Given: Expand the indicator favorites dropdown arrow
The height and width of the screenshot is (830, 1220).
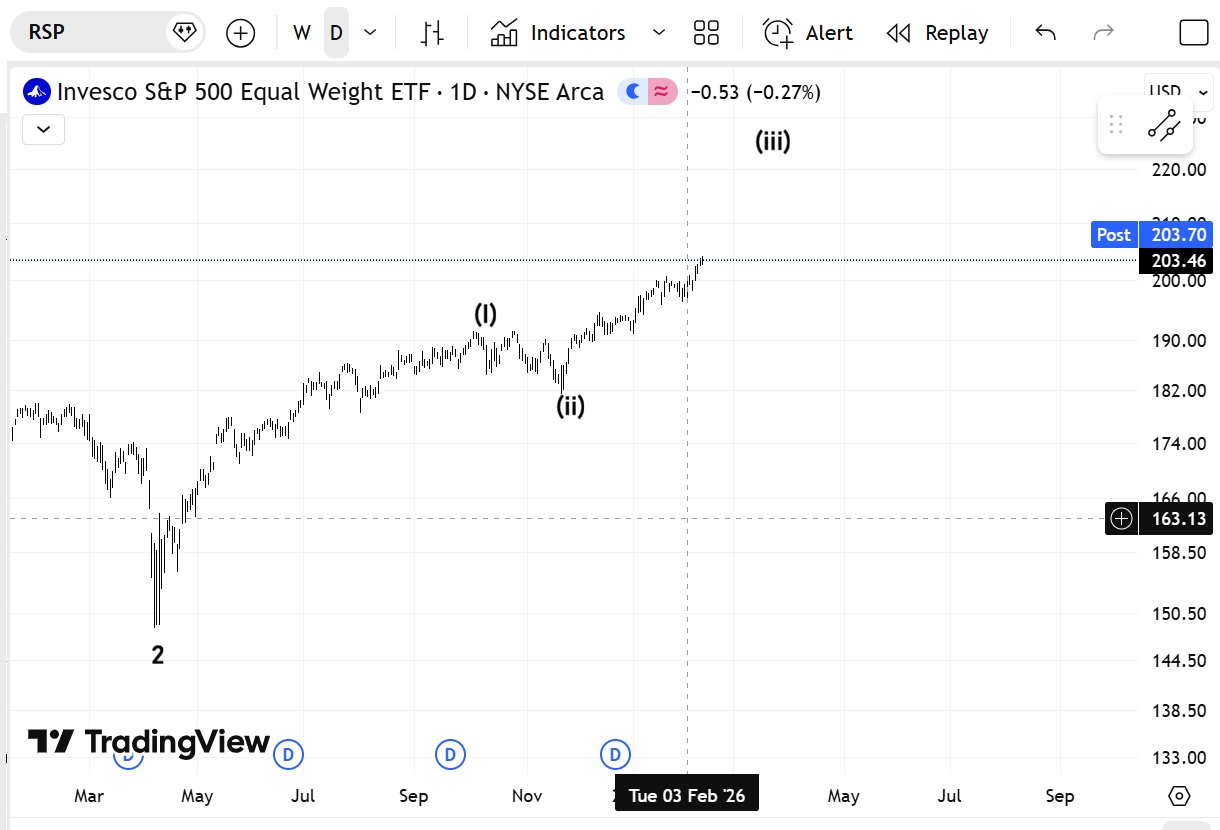Looking at the screenshot, I should point(658,33).
